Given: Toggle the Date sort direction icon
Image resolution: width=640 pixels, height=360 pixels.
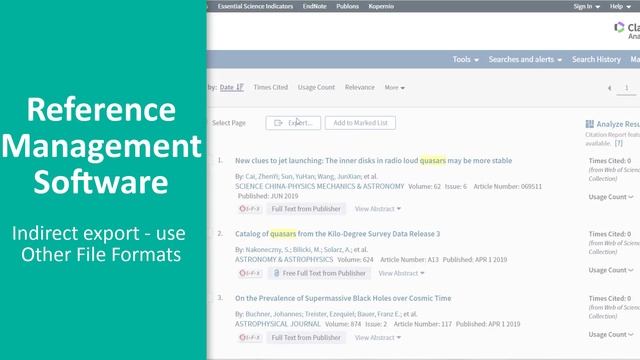Looking at the screenshot, I should click(x=240, y=87).
